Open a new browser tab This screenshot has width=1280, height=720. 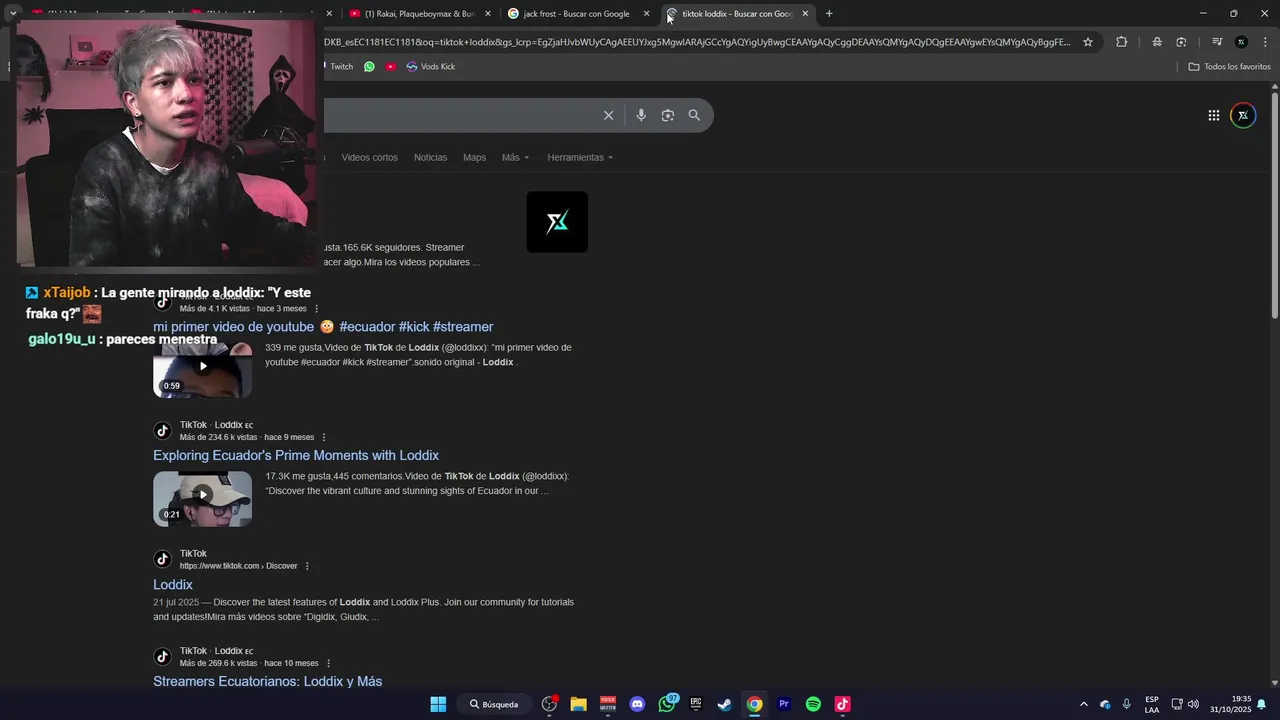tap(829, 14)
